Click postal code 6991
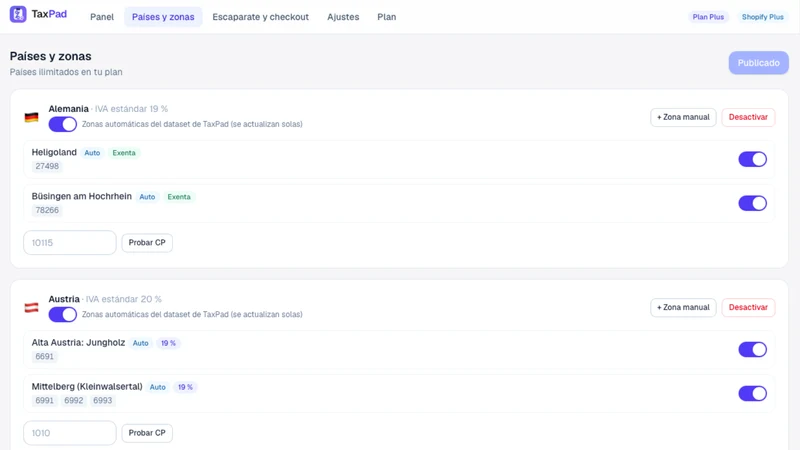Viewport: 800px width, 450px height. click(x=44, y=400)
